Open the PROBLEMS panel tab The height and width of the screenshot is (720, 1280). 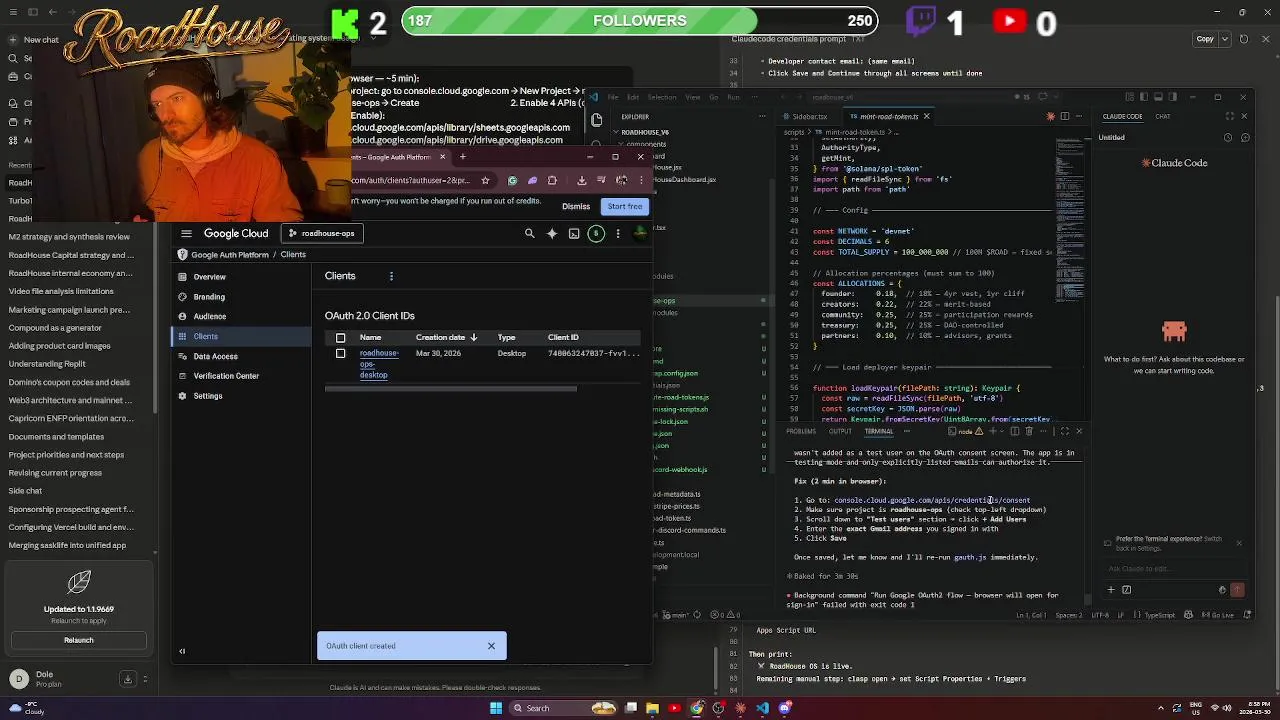coord(801,431)
